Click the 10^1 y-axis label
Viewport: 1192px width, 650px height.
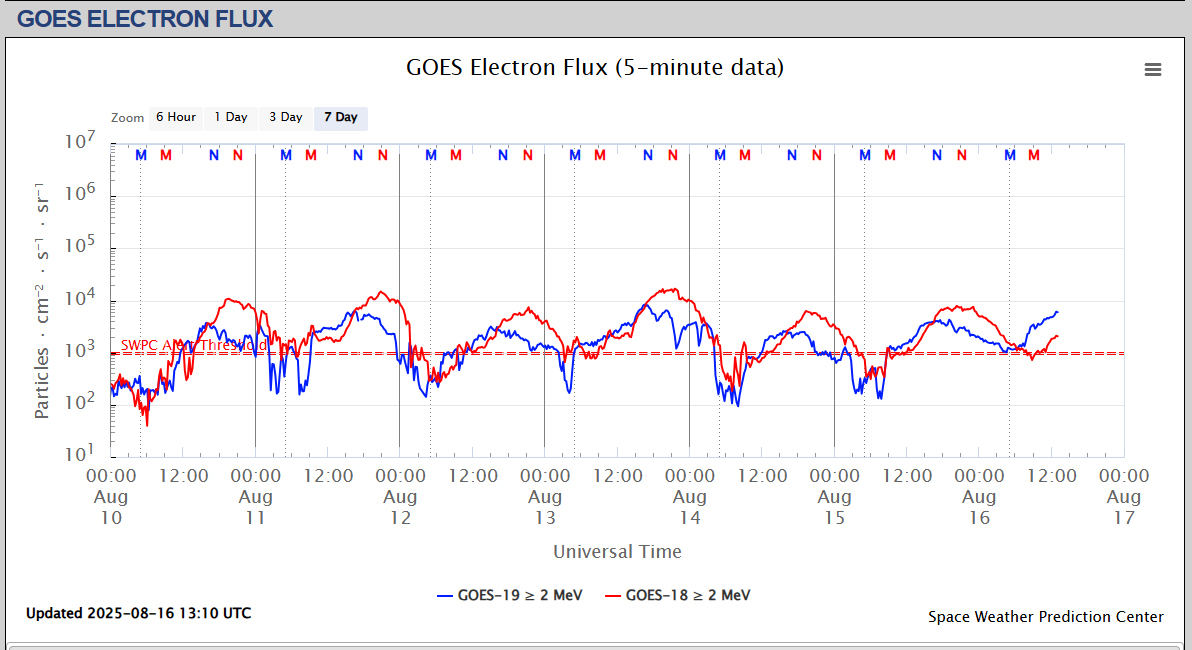tap(80, 455)
